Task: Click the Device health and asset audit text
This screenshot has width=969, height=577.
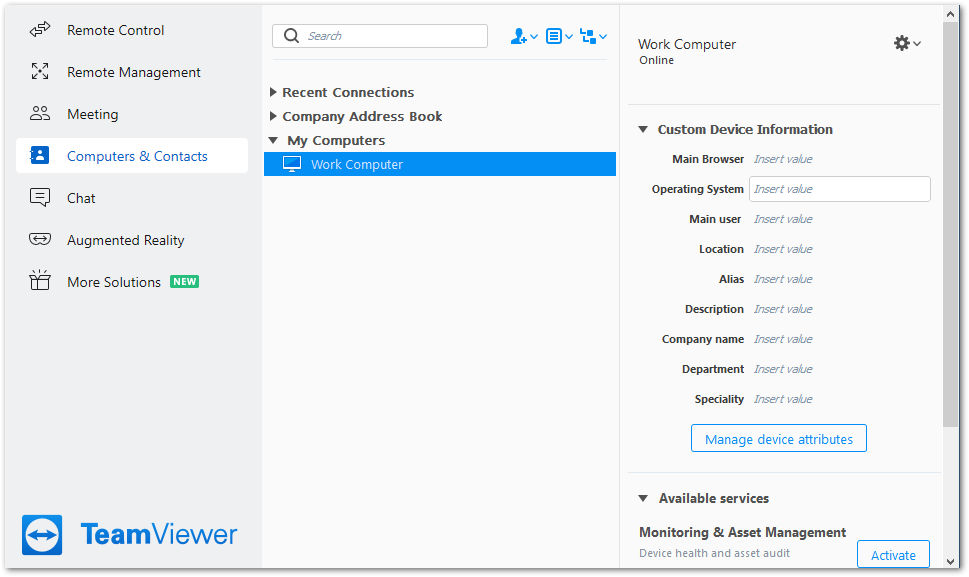Action: [714, 553]
